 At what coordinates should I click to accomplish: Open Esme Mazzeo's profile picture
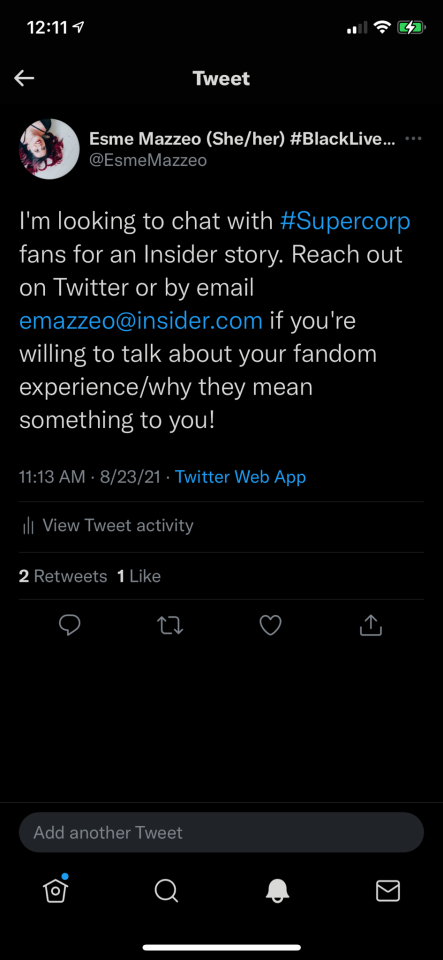[x=50, y=149]
